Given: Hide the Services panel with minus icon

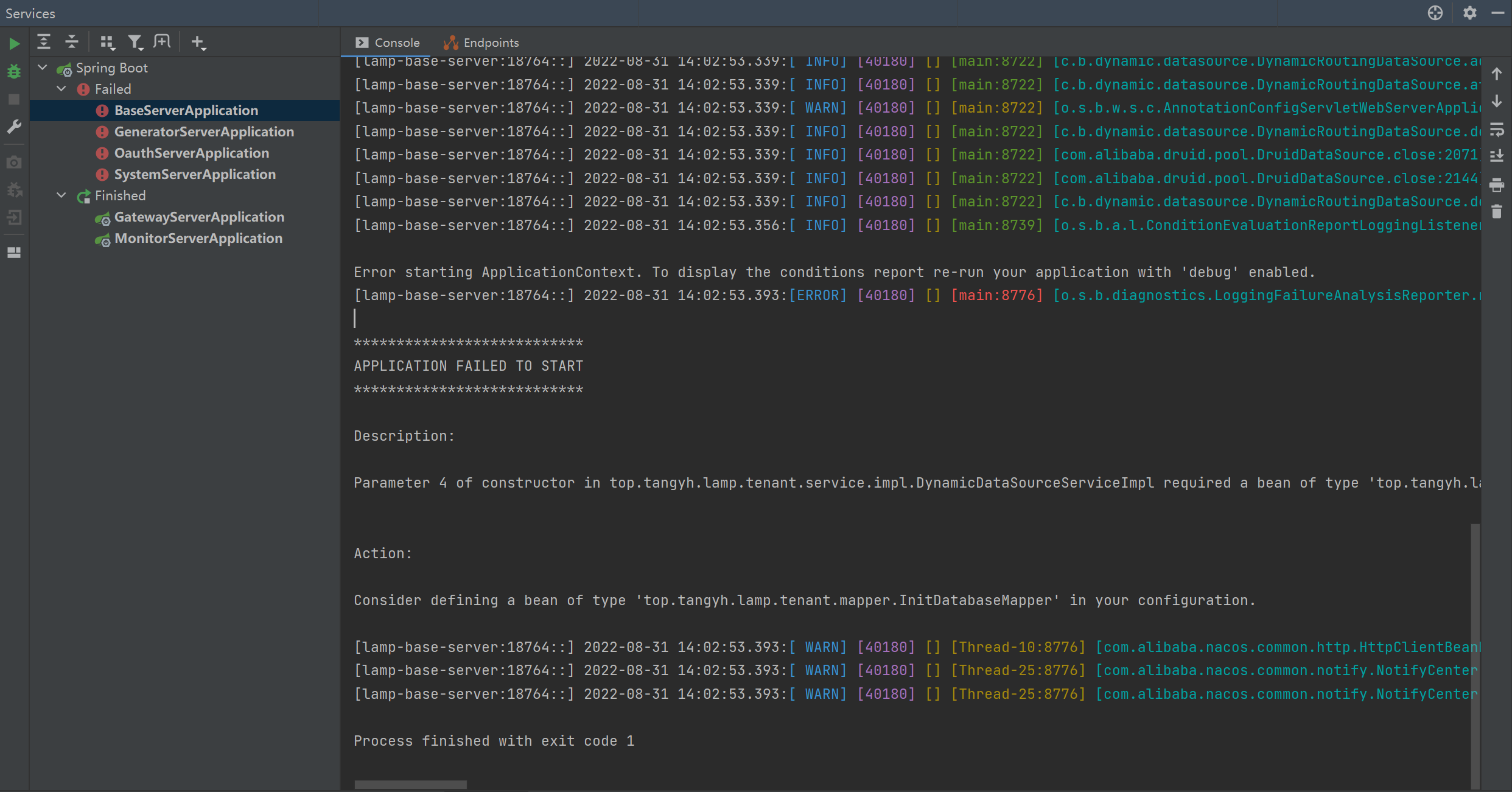Looking at the screenshot, I should (x=1498, y=13).
